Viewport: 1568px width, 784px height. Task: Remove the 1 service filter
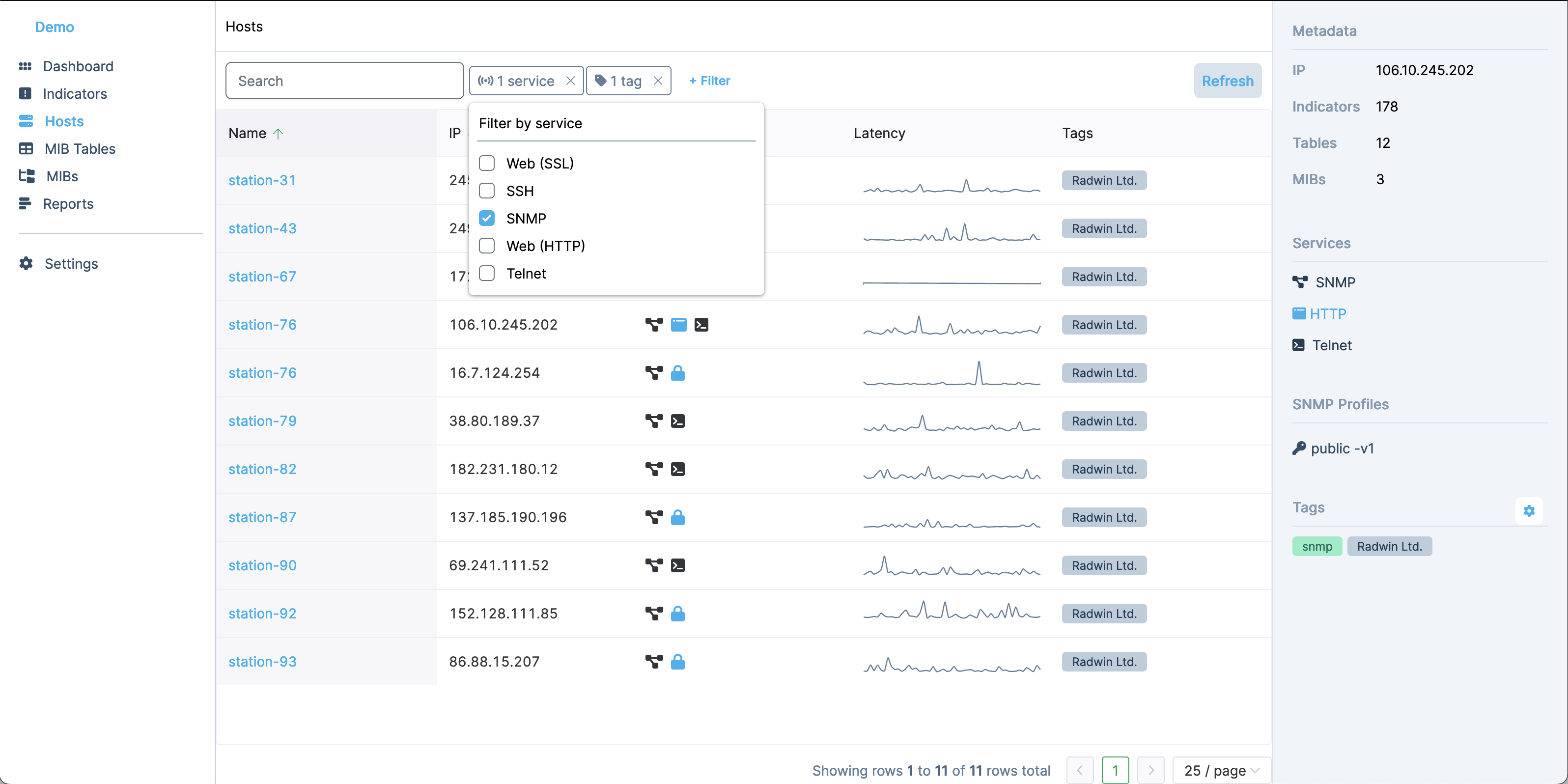(570, 81)
